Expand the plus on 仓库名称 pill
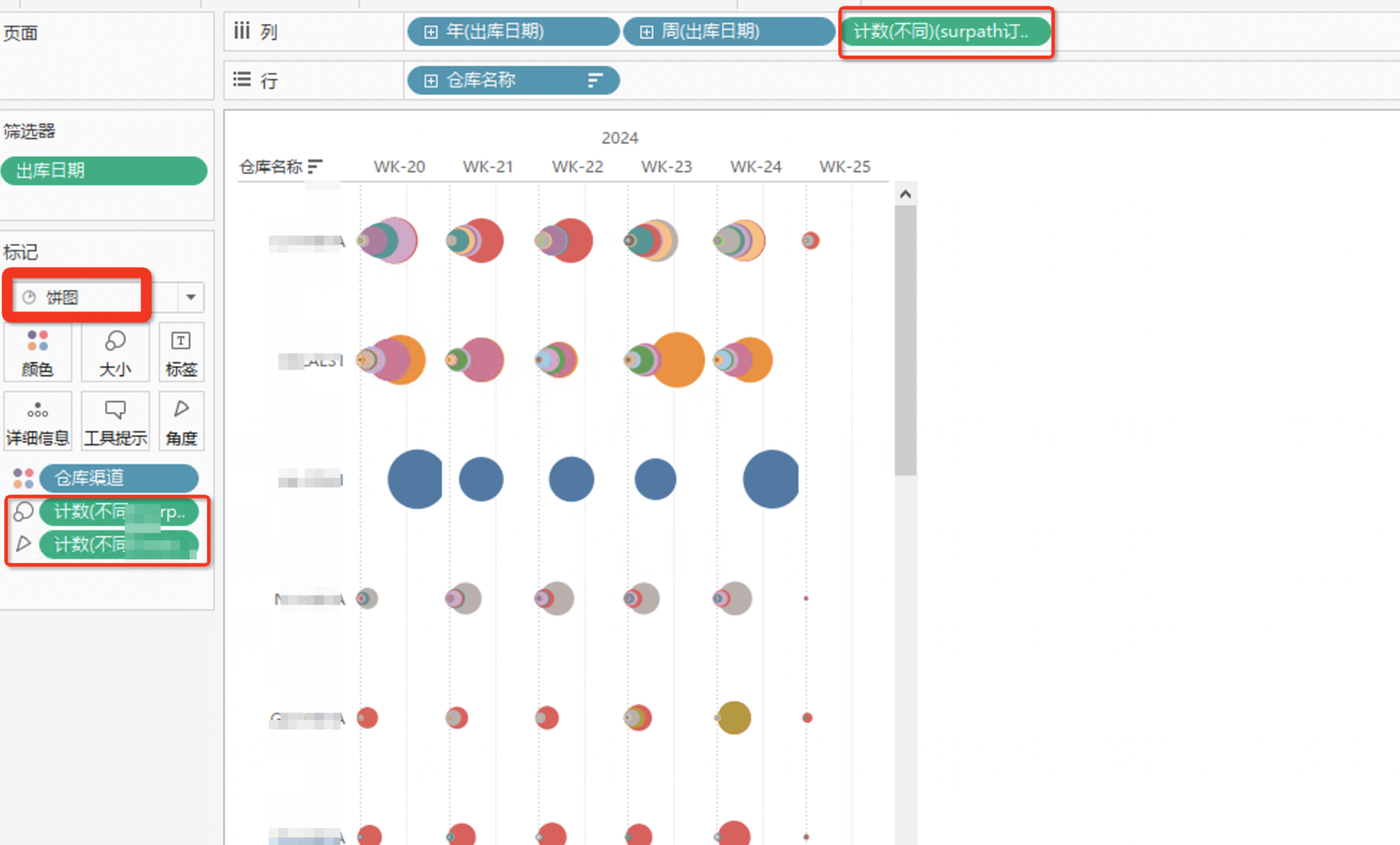 (x=430, y=81)
